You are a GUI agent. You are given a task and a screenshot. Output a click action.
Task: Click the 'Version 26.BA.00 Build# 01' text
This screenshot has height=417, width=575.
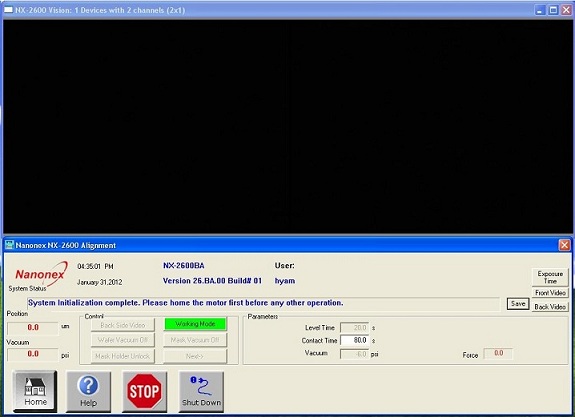point(212,281)
